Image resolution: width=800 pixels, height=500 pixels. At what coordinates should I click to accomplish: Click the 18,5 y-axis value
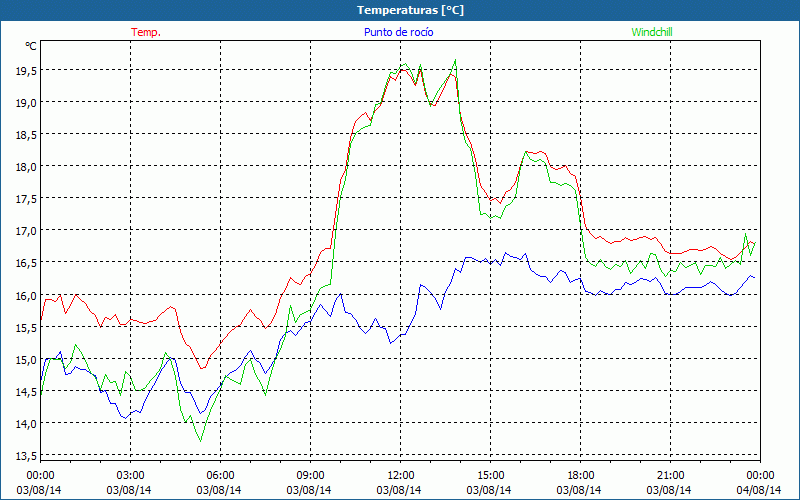point(26,135)
